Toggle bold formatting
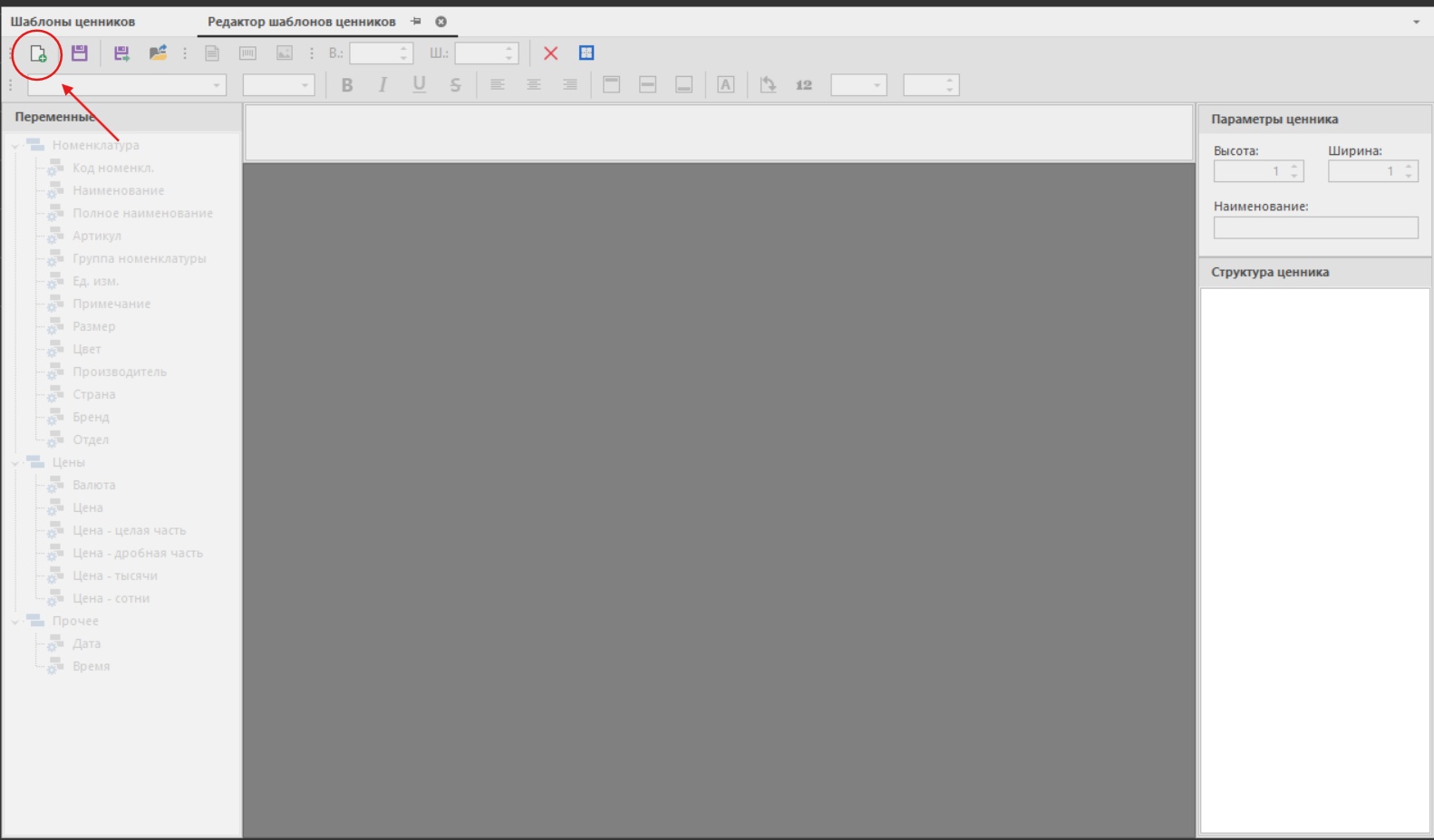The width and height of the screenshot is (1434, 840). (x=346, y=85)
